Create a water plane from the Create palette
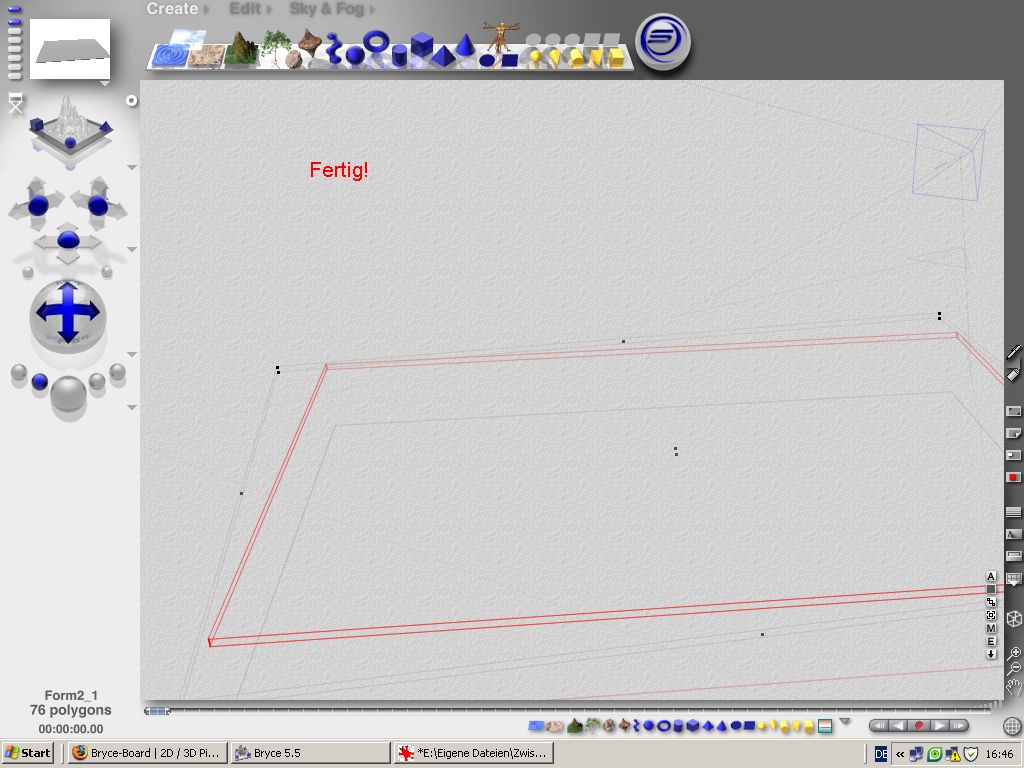The width and height of the screenshot is (1024, 768). coord(168,56)
